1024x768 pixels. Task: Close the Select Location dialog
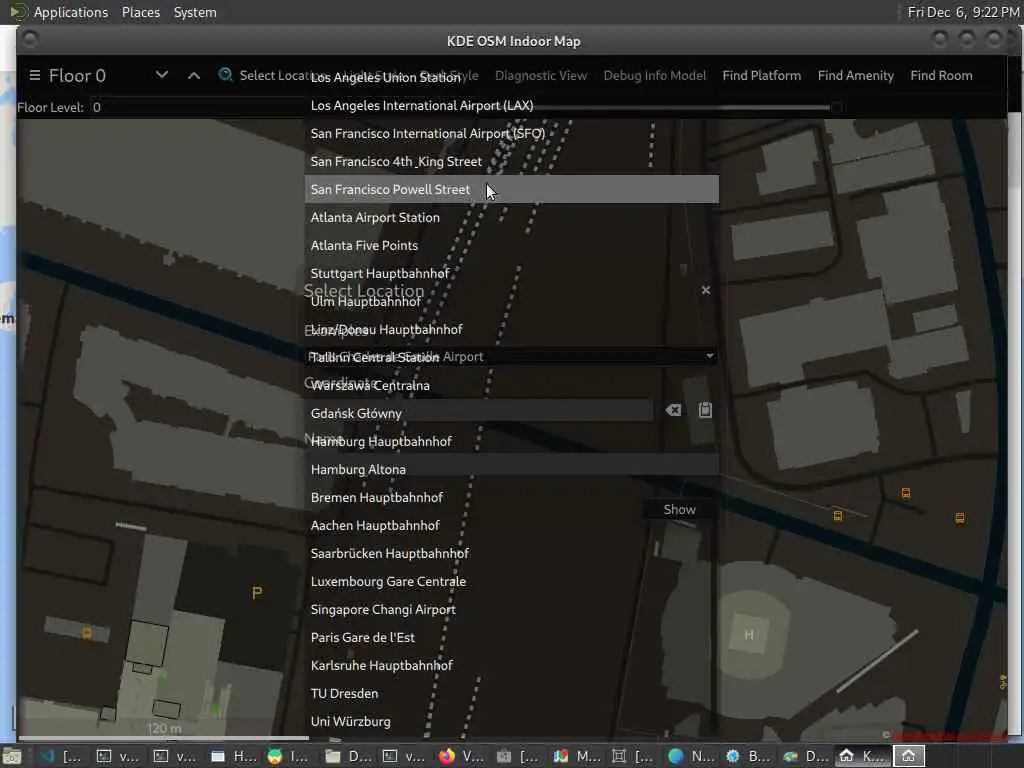click(706, 290)
